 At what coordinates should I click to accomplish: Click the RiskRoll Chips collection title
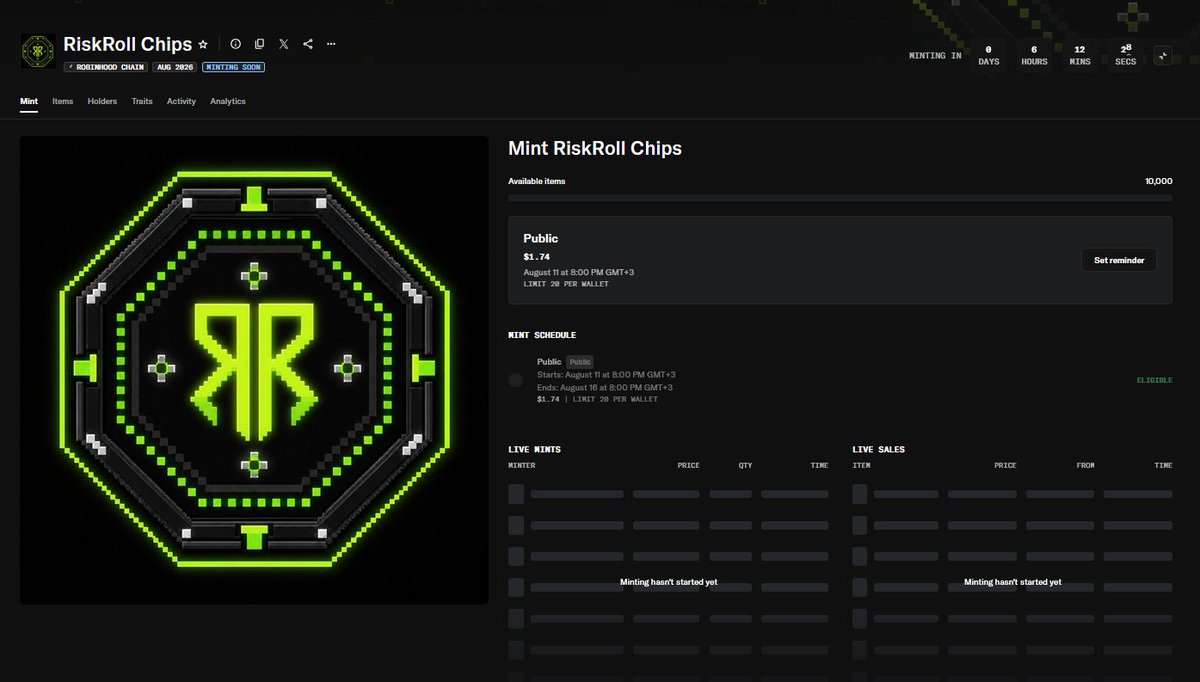pyautogui.click(x=127, y=44)
